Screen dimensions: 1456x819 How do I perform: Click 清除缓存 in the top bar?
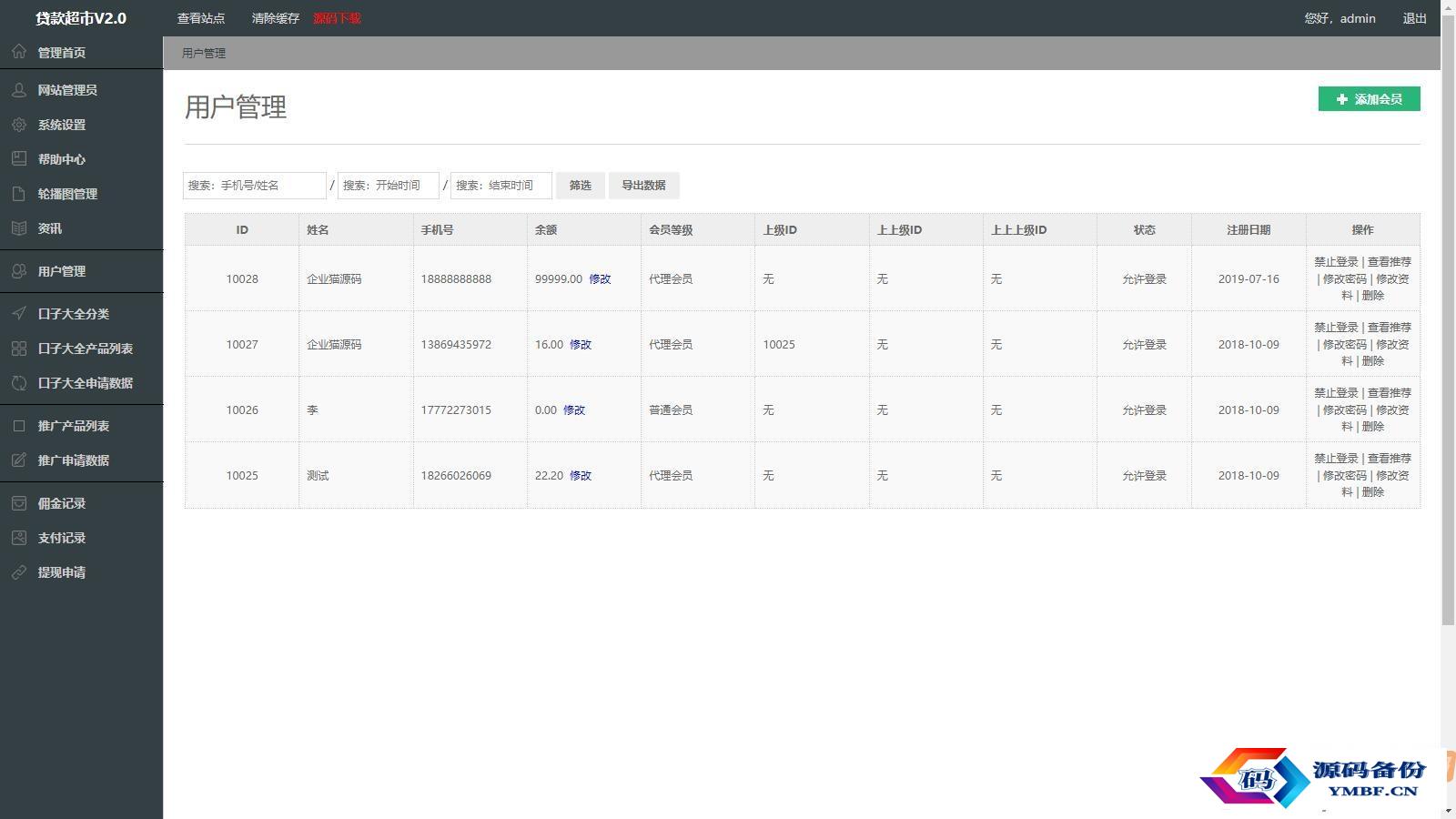click(276, 18)
